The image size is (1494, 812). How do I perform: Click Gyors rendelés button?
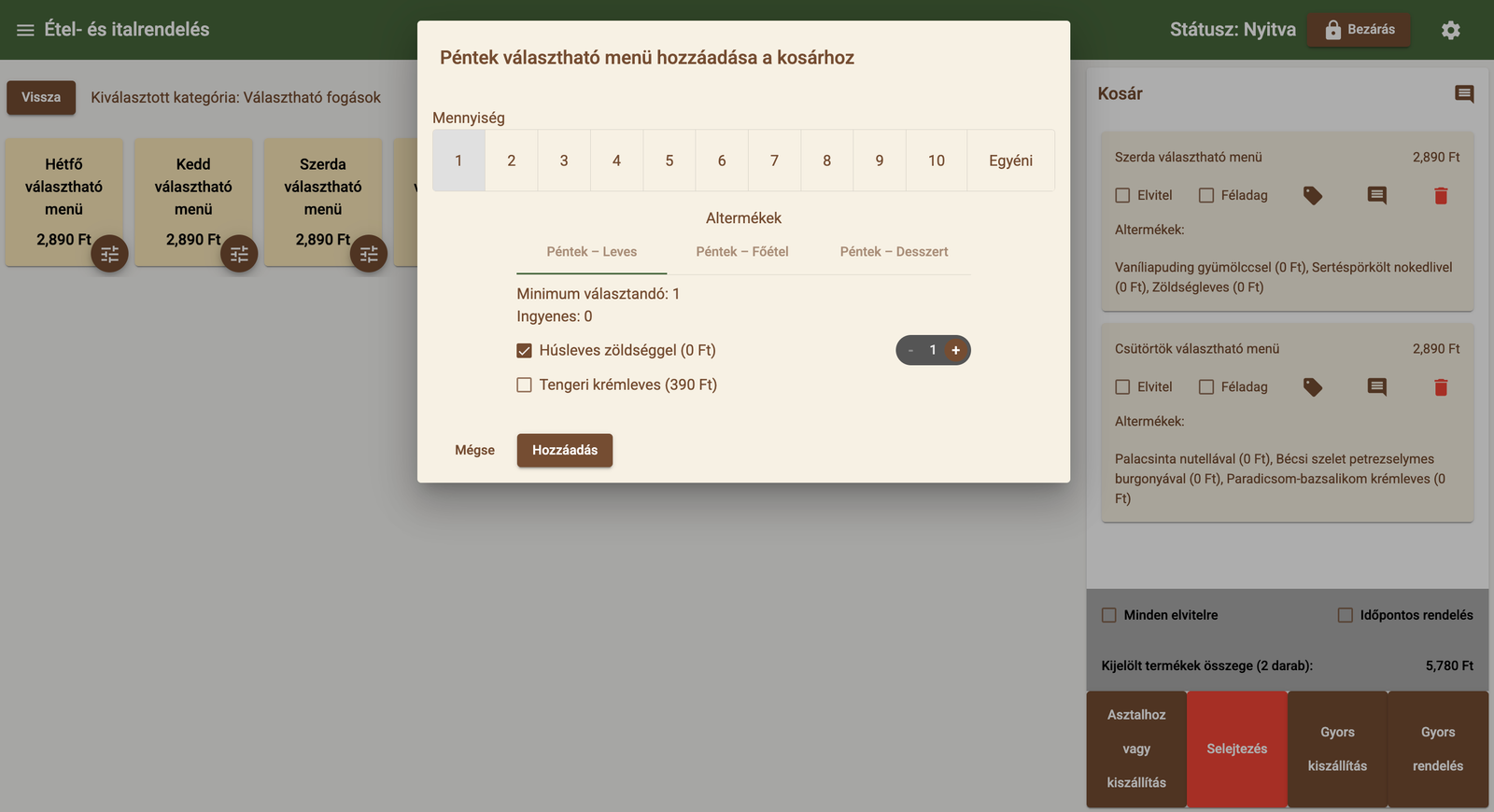point(1438,749)
